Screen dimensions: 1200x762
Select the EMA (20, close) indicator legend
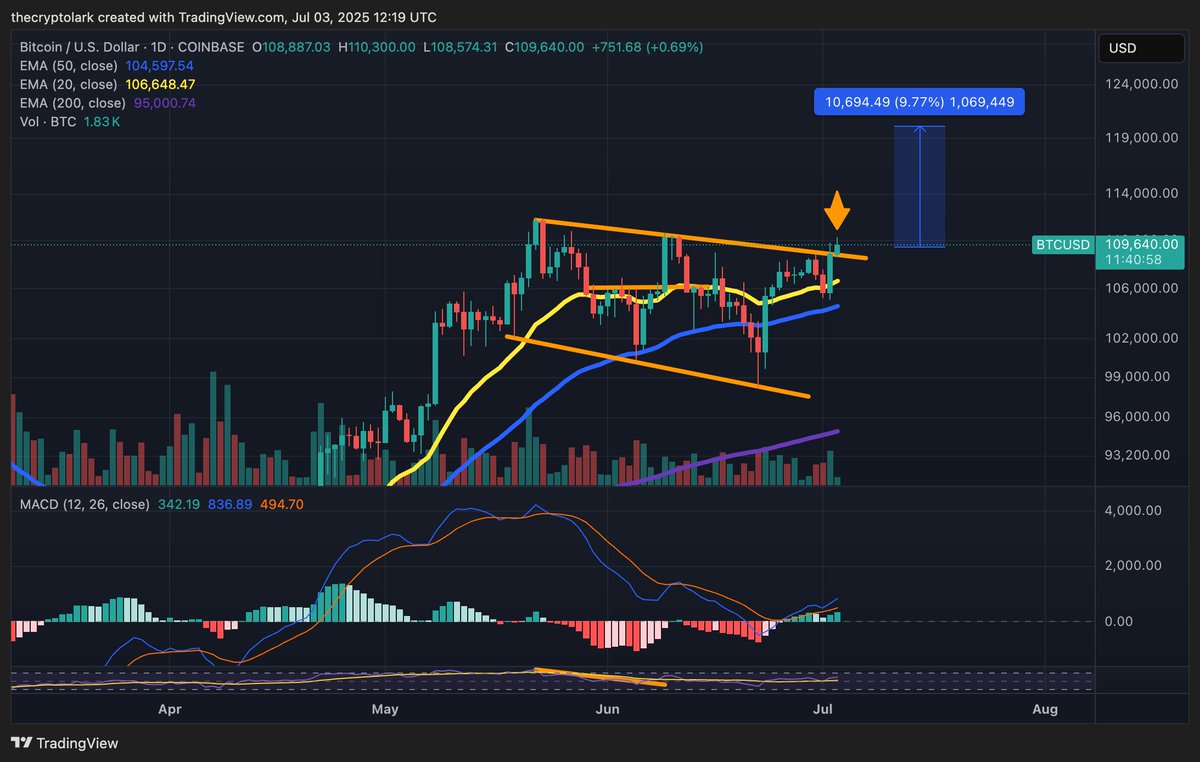70,84
